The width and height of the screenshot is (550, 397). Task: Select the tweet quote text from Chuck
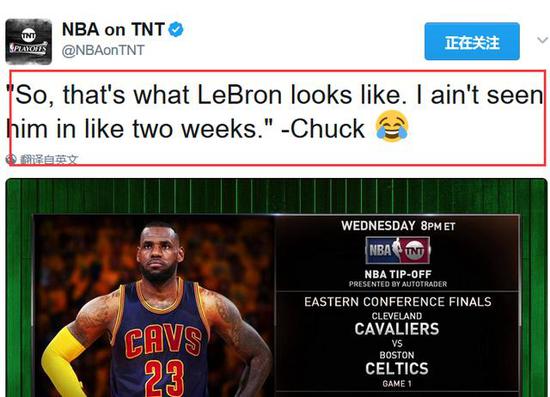[275, 112]
